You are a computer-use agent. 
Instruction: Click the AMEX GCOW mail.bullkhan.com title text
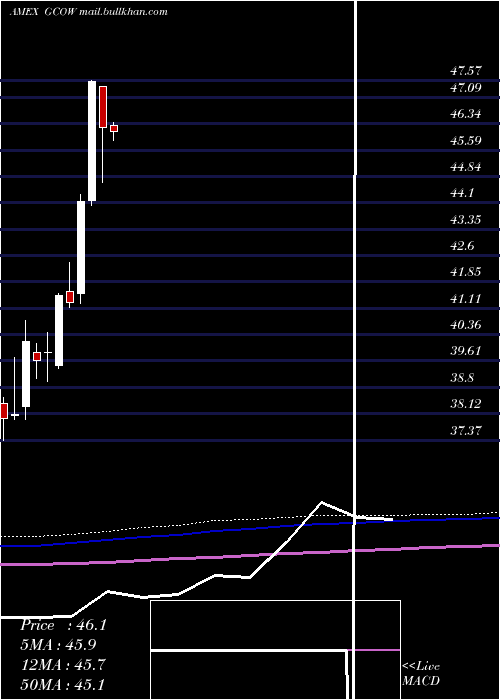pos(88,12)
